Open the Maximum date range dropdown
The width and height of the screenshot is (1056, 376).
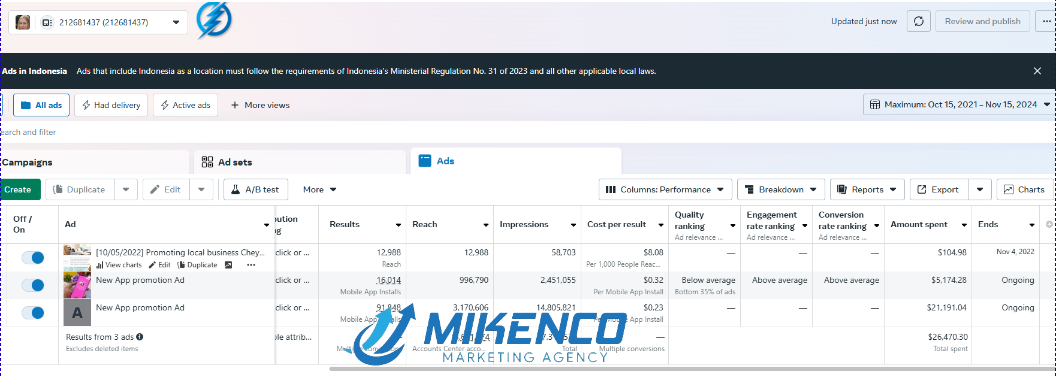(959, 104)
